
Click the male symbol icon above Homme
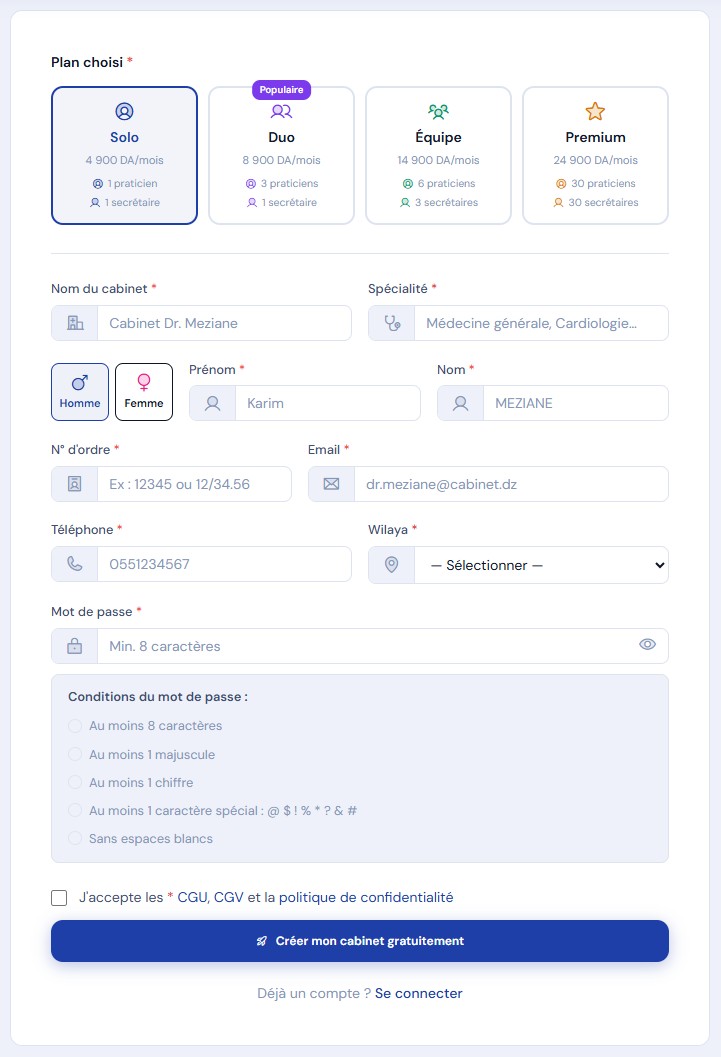(80, 383)
